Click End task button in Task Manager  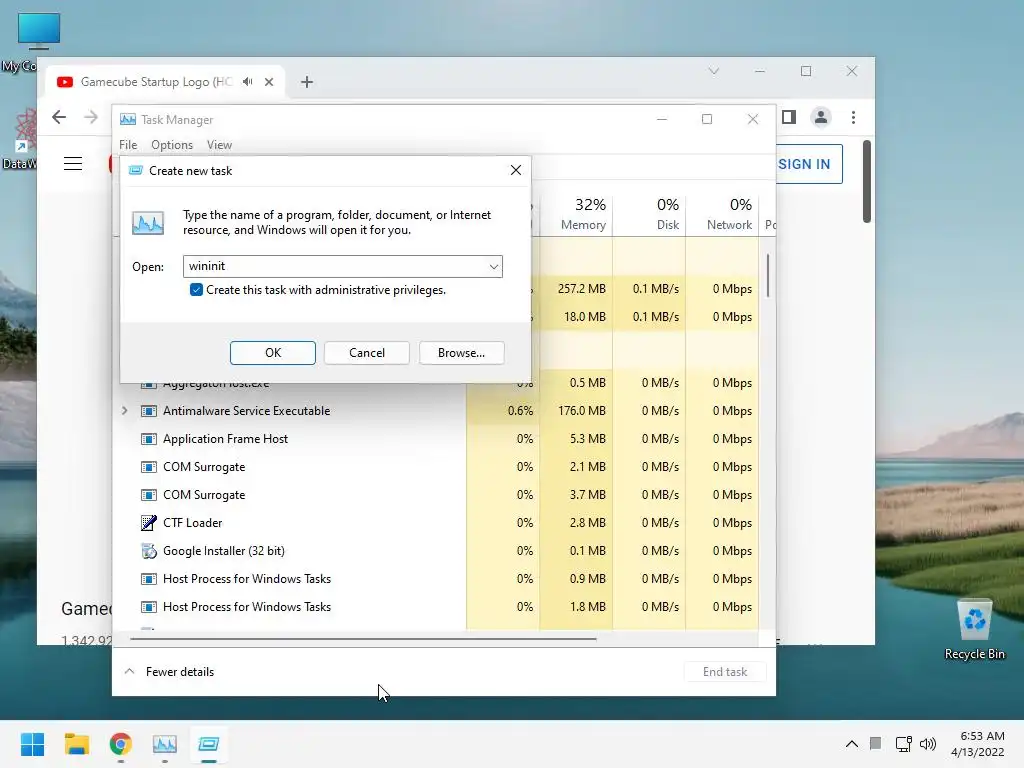click(724, 671)
